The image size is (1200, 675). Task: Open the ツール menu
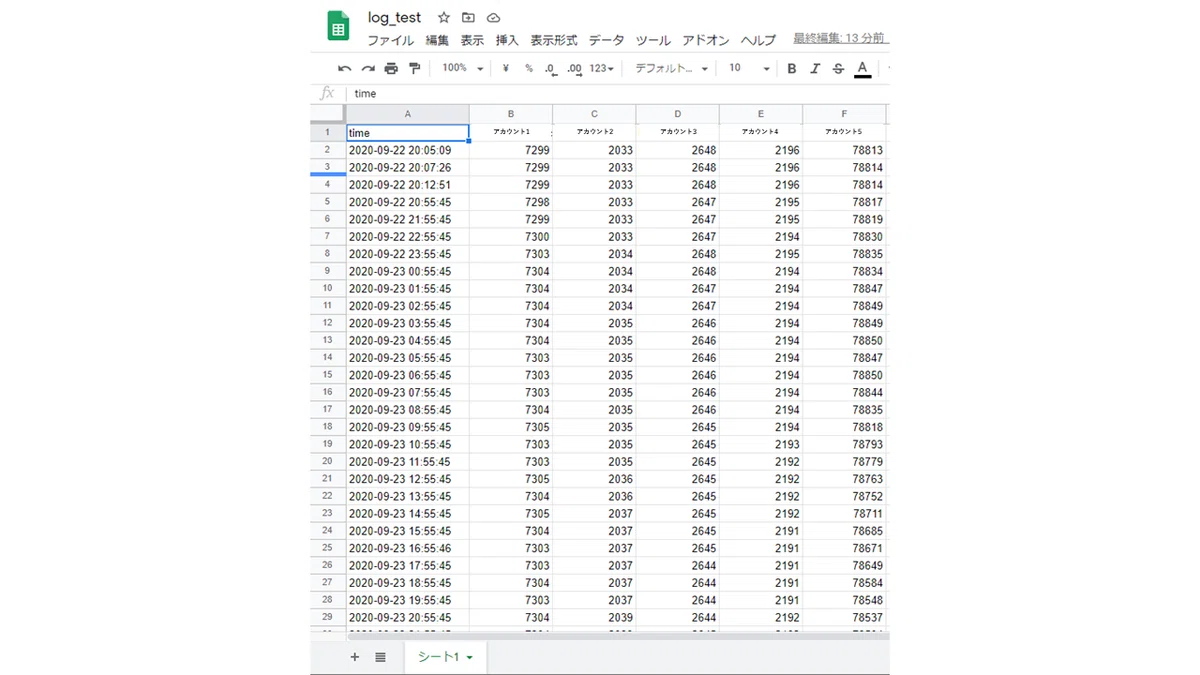653,40
